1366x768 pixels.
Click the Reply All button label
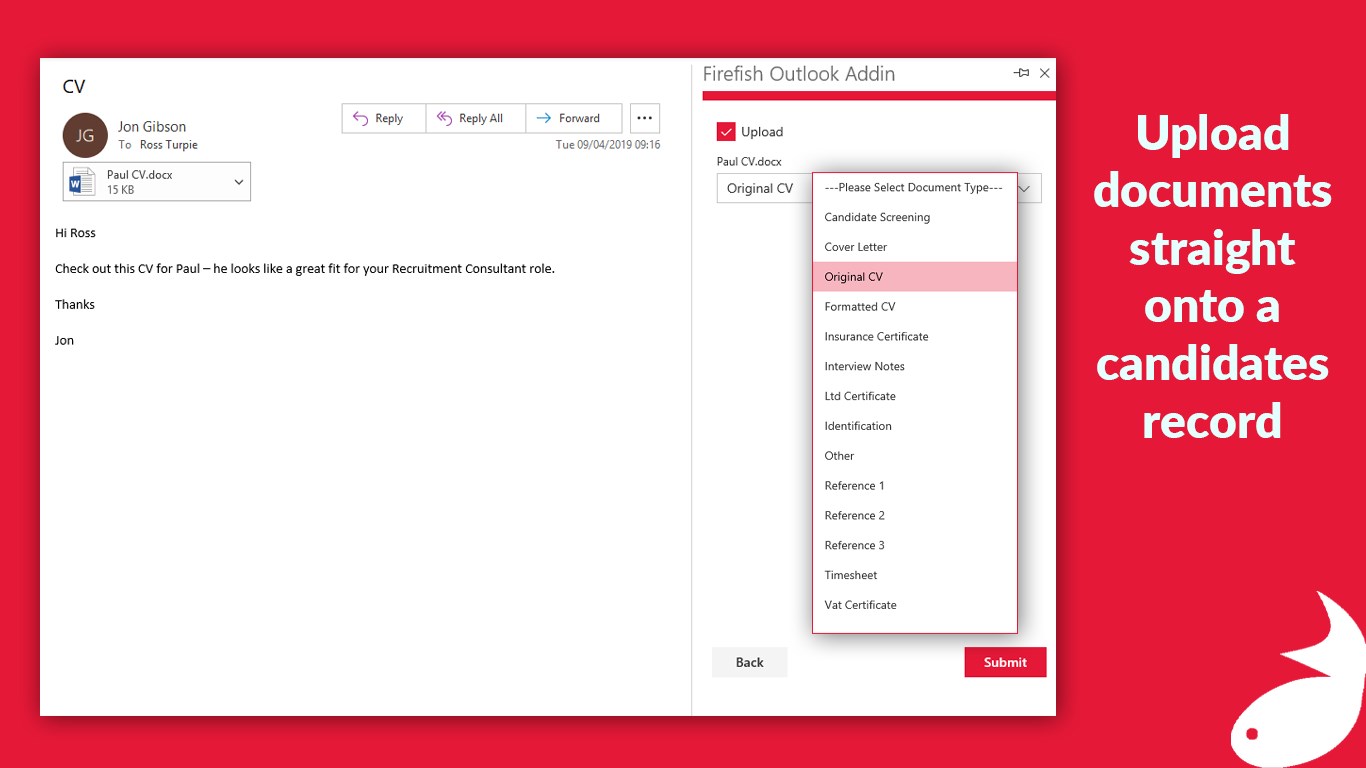coord(481,118)
